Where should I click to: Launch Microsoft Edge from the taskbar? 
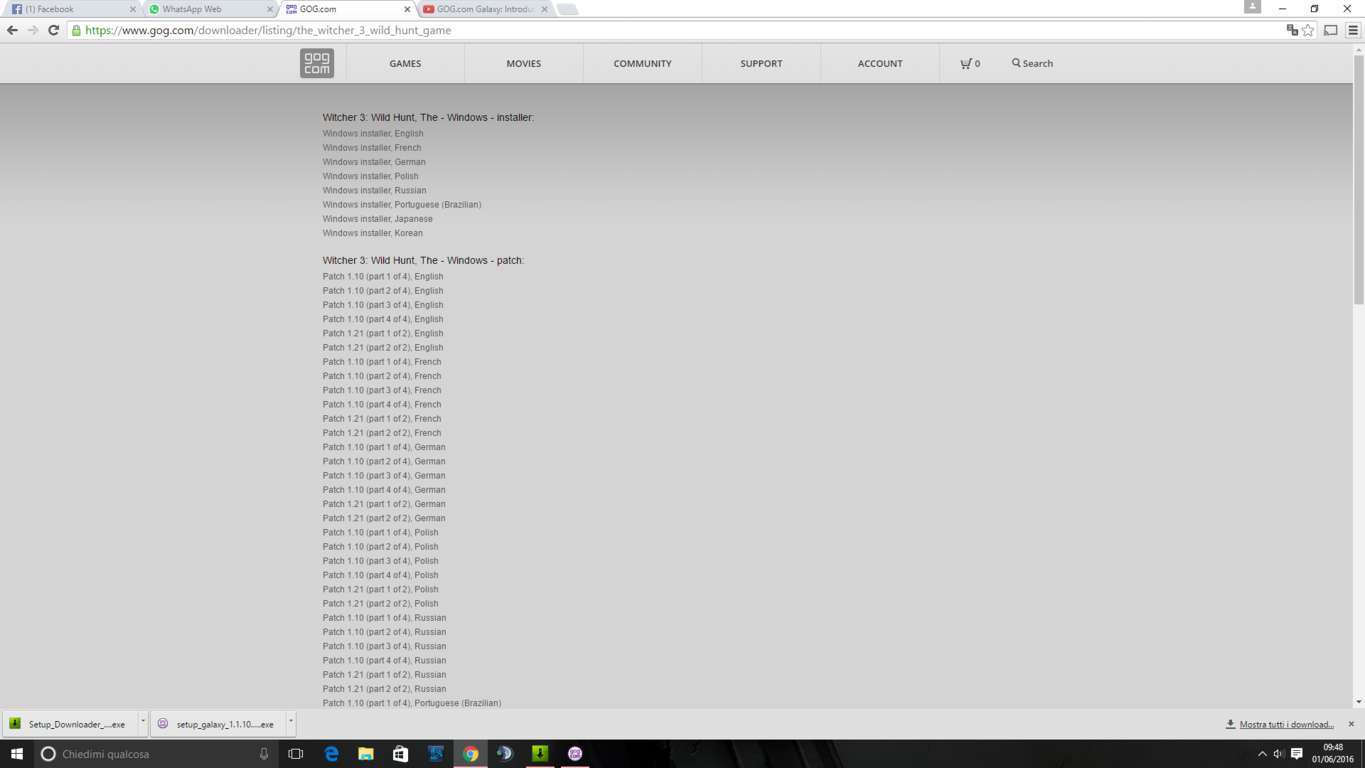[331, 754]
